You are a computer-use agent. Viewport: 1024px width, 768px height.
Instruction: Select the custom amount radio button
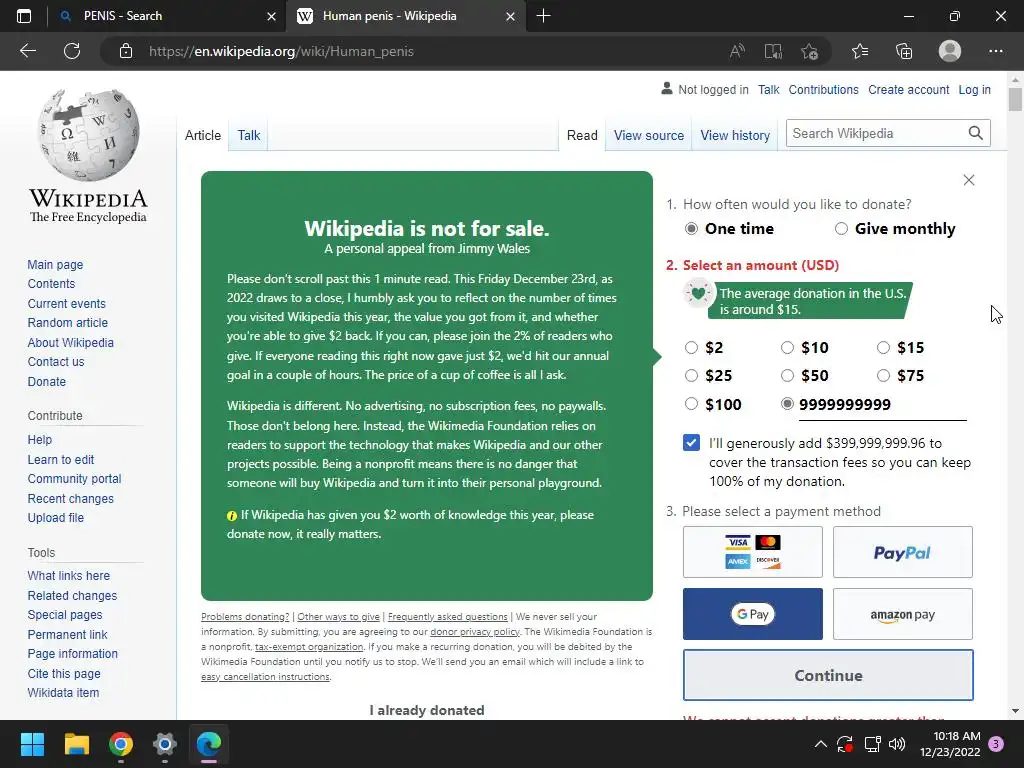(x=788, y=404)
